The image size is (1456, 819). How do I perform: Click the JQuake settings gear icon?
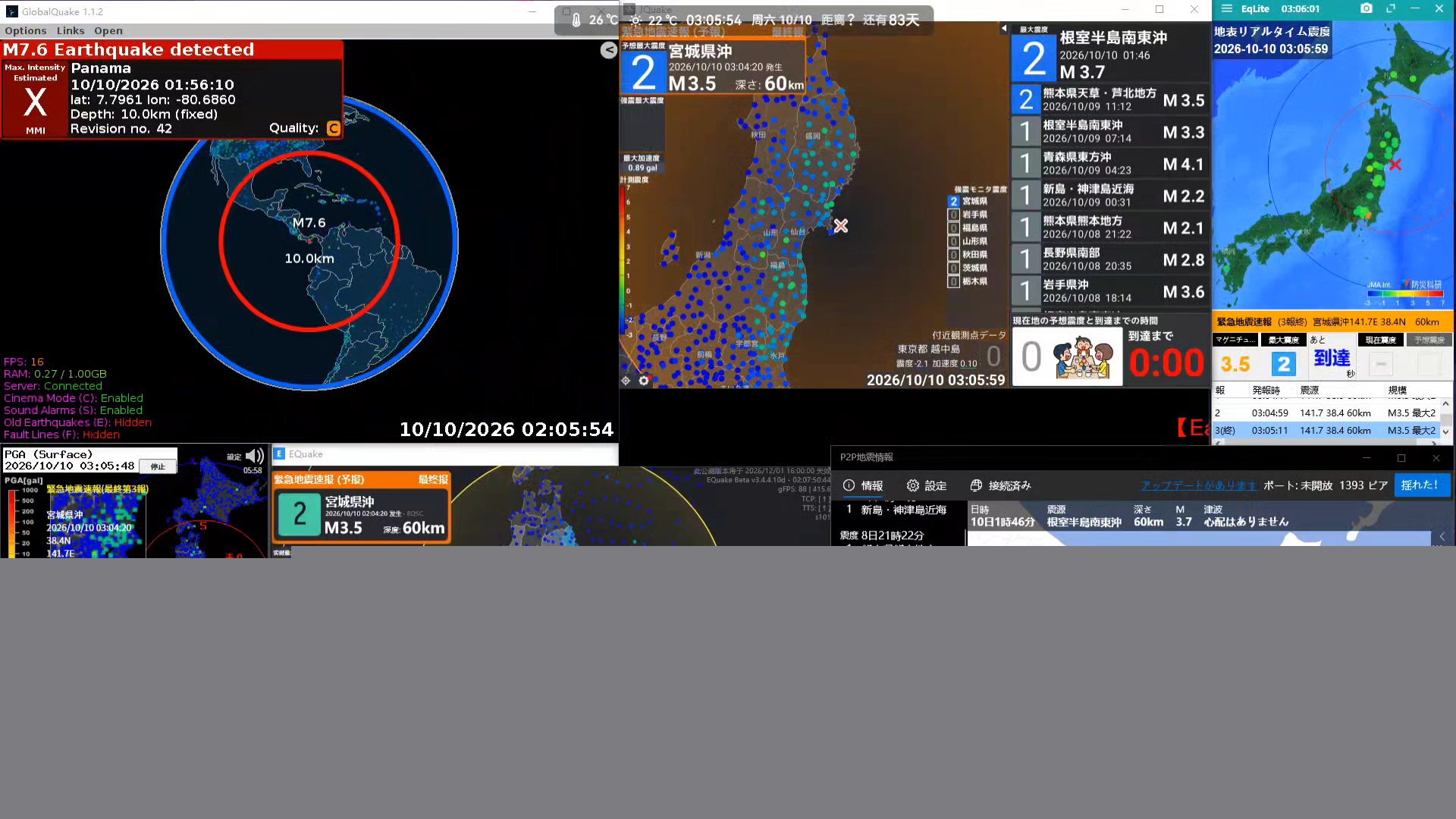[644, 381]
